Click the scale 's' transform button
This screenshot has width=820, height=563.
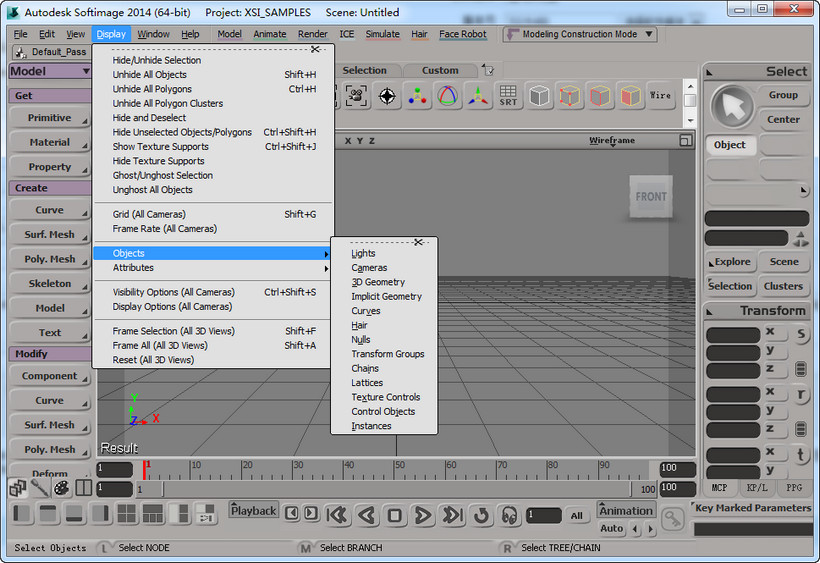[x=802, y=336]
